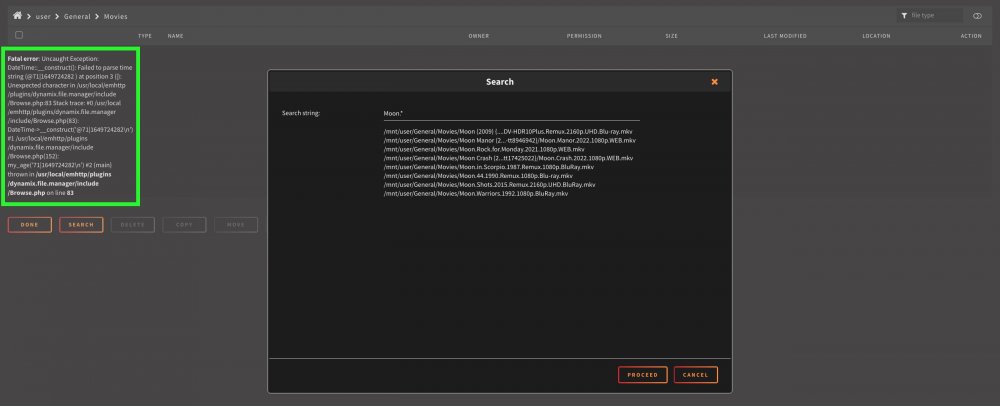1000x406 pixels.
Task: Tick the select-all checkbox in the header
Action: click(18, 35)
